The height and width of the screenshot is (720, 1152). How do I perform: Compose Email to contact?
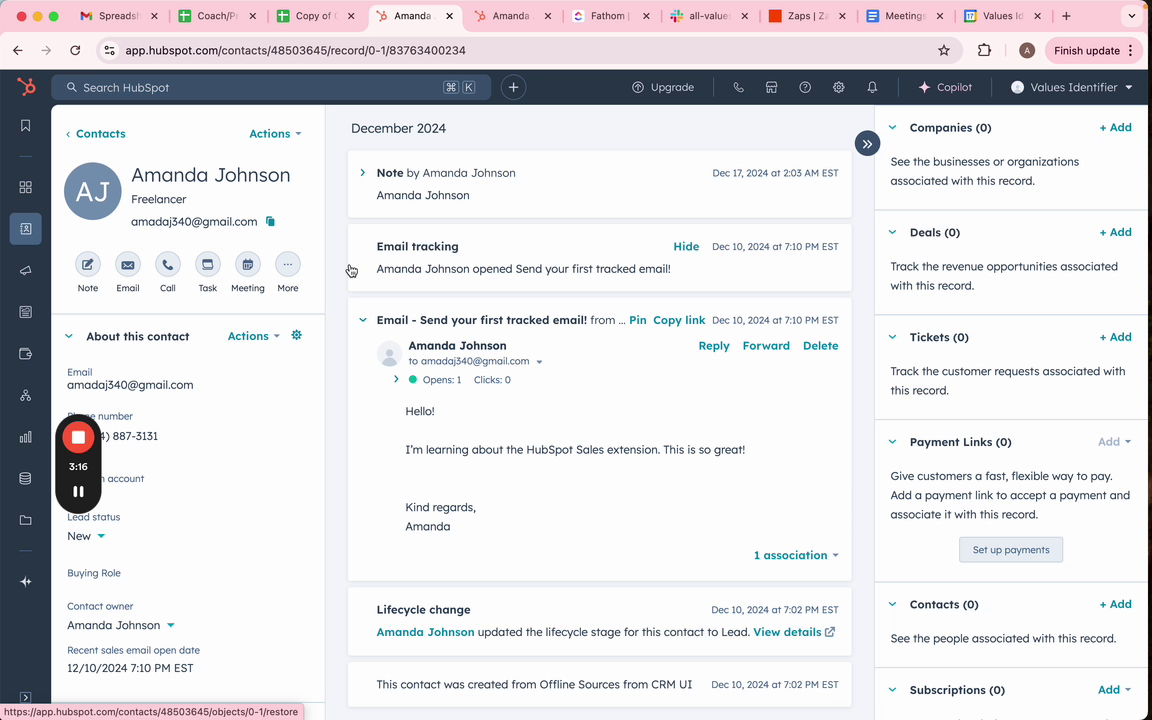click(x=128, y=264)
